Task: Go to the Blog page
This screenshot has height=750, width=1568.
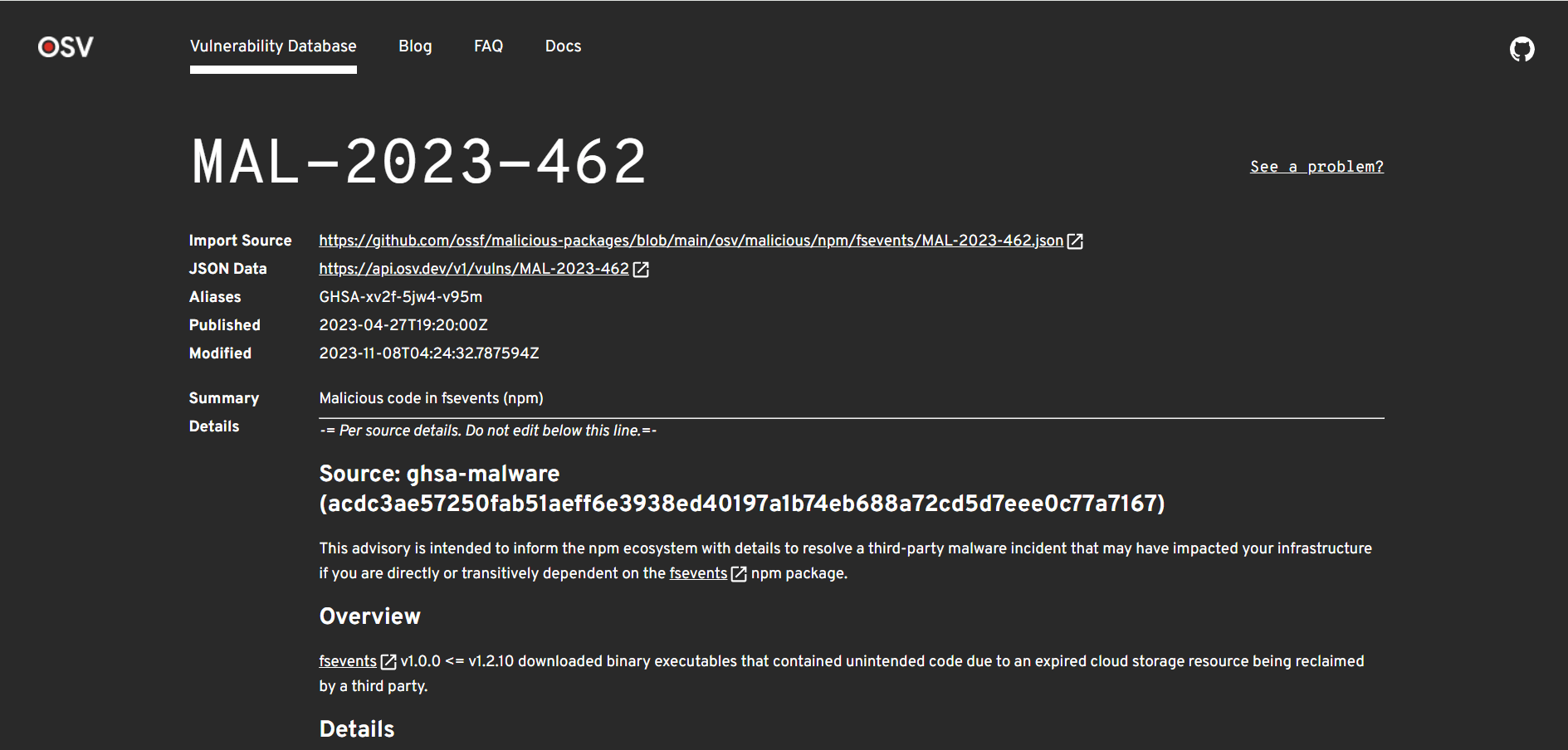Action: pyautogui.click(x=415, y=46)
